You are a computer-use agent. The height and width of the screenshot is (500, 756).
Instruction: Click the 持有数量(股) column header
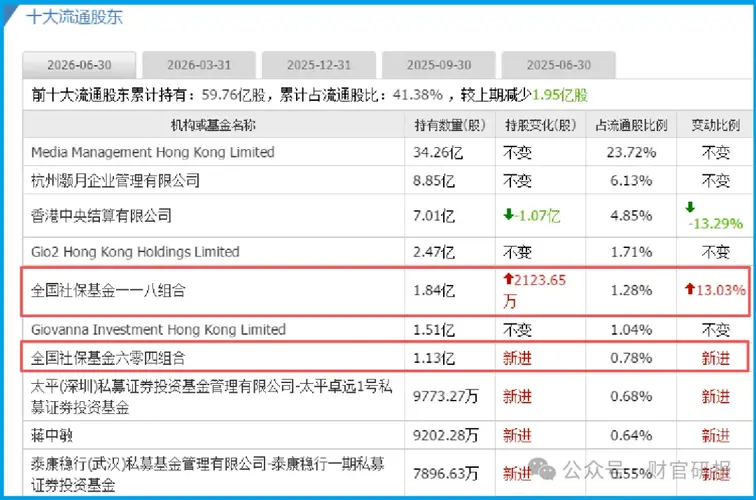450,125
